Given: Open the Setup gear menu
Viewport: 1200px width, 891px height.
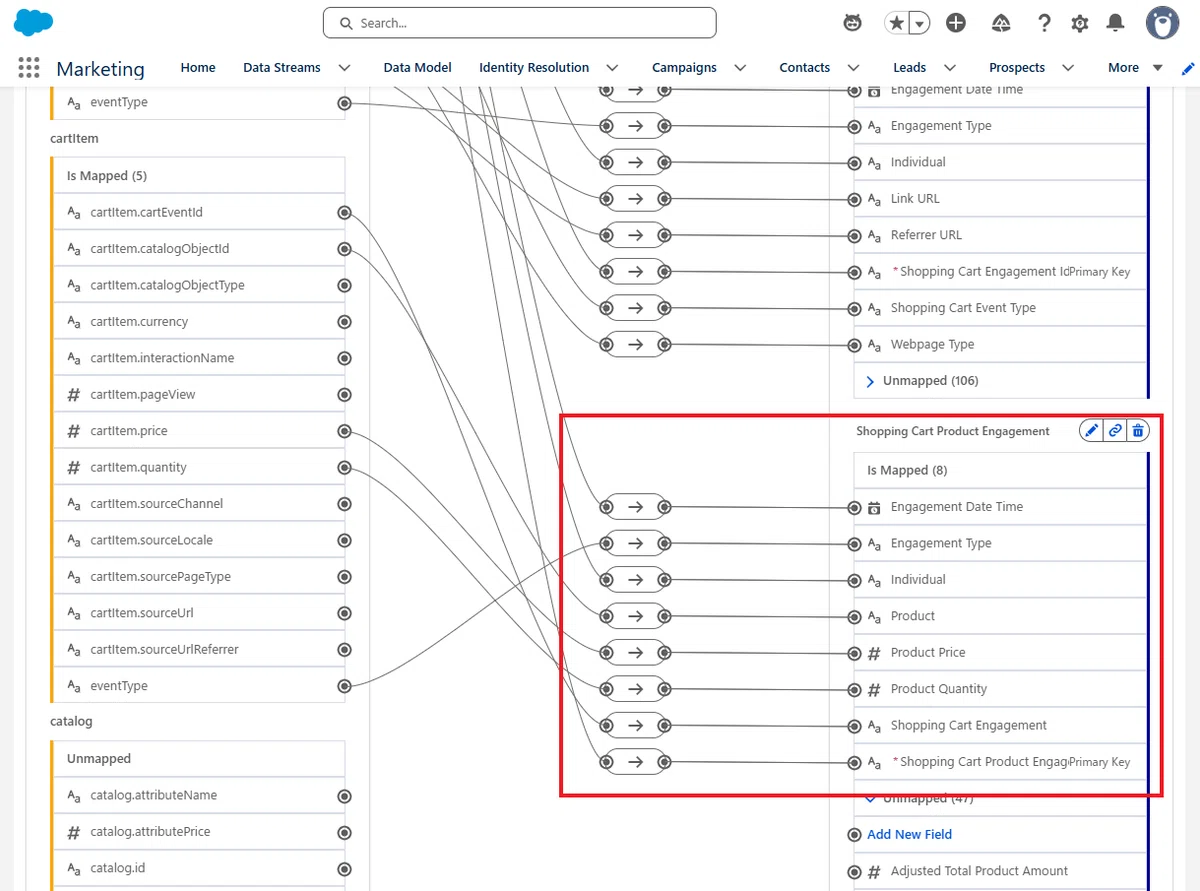Looking at the screenshot, I should [1079, 23].
